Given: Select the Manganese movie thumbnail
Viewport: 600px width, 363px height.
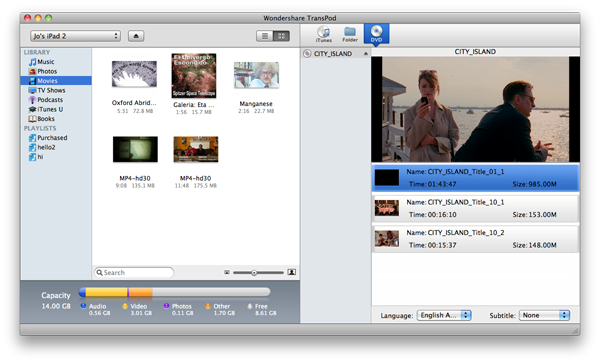Looking at the screenshot, I should pyautogui.click(x=256, y=75).
